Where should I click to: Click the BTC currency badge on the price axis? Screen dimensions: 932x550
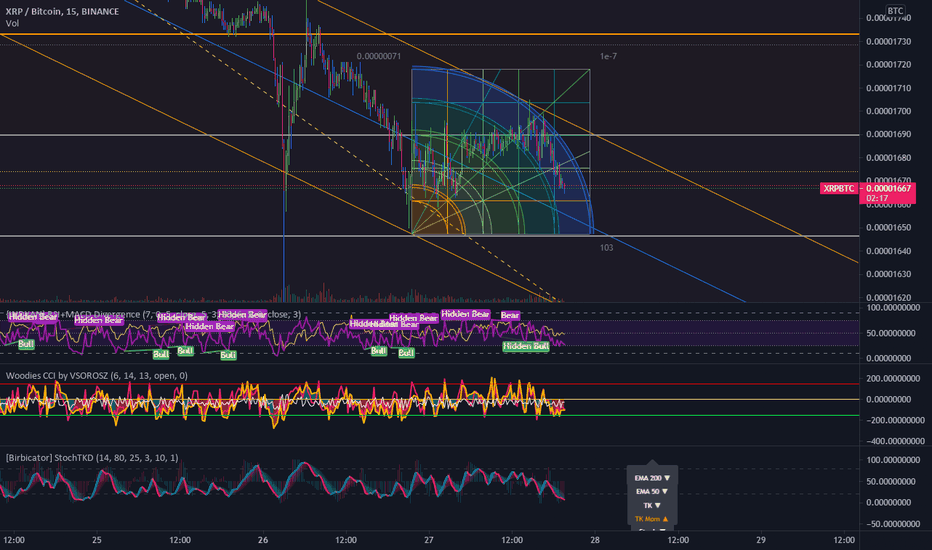(x=895, y=11)
